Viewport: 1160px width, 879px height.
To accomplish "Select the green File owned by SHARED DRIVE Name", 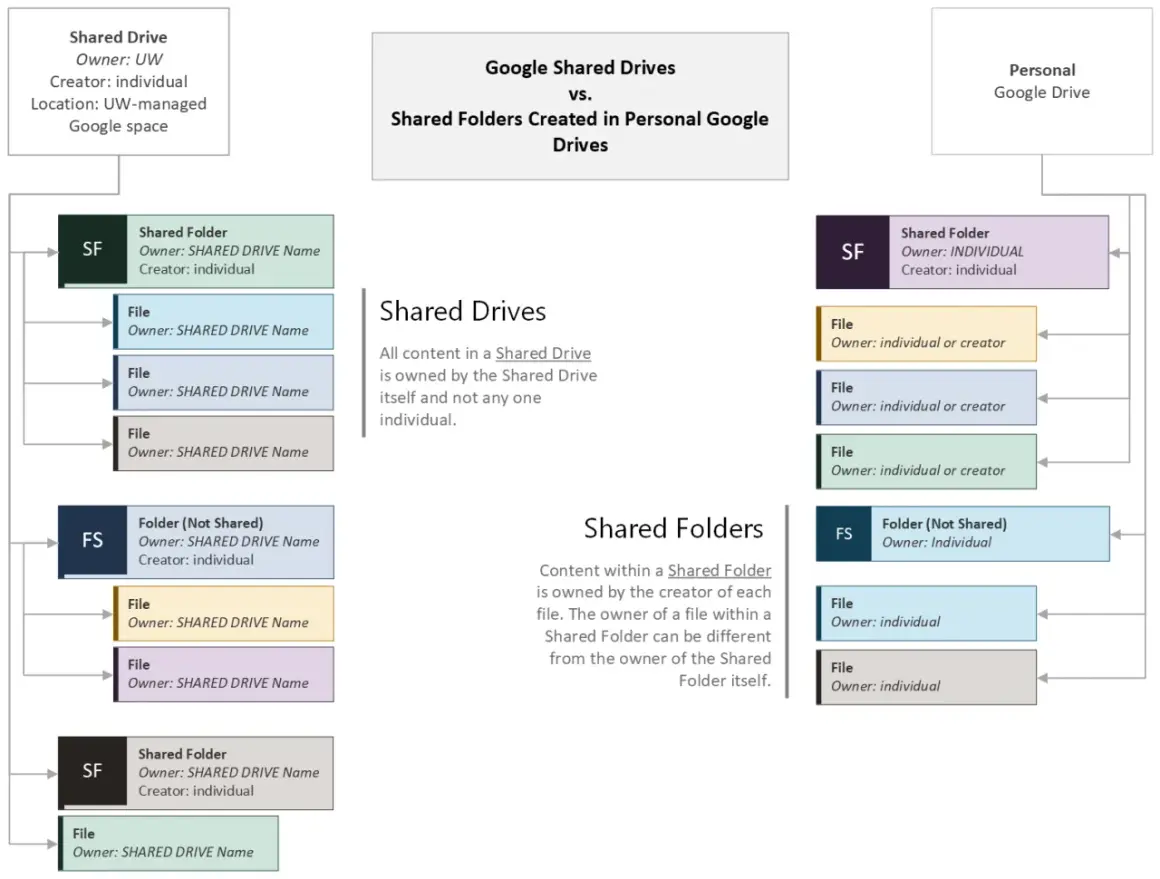I will [x=169, y=843].
